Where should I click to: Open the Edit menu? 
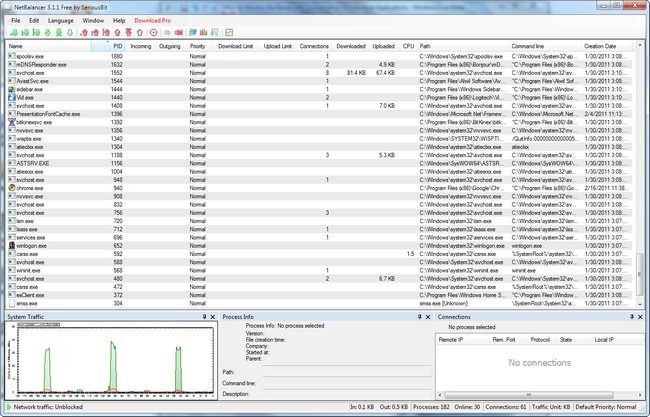[34, 20]
